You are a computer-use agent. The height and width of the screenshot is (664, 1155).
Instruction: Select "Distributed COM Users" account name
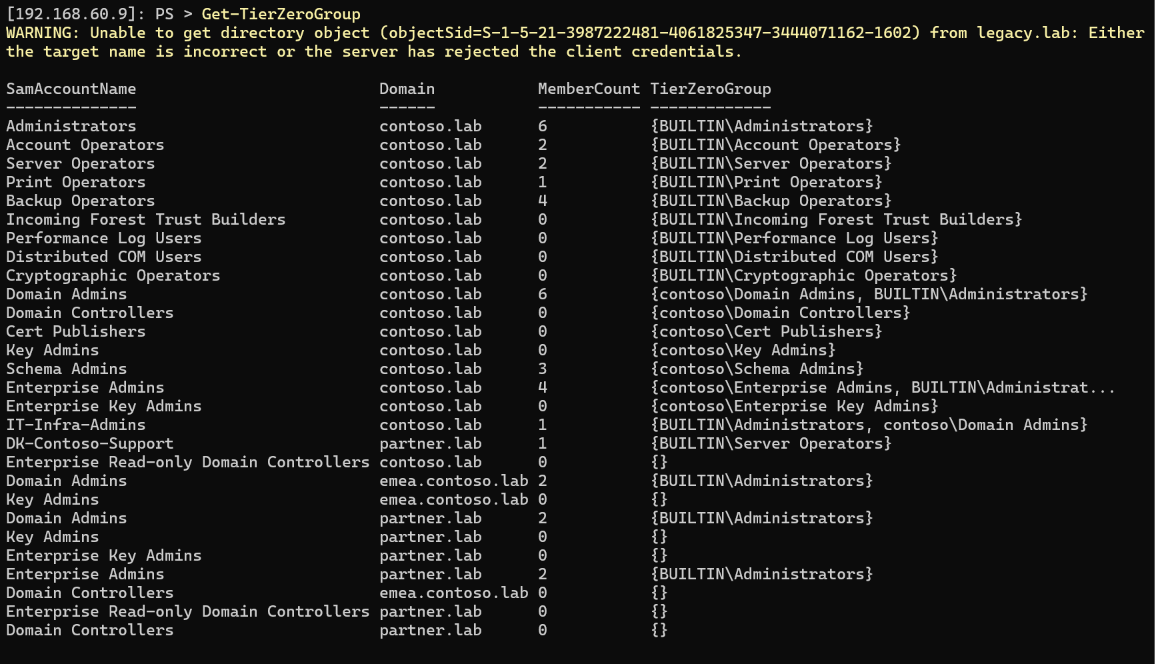point(103,256)
